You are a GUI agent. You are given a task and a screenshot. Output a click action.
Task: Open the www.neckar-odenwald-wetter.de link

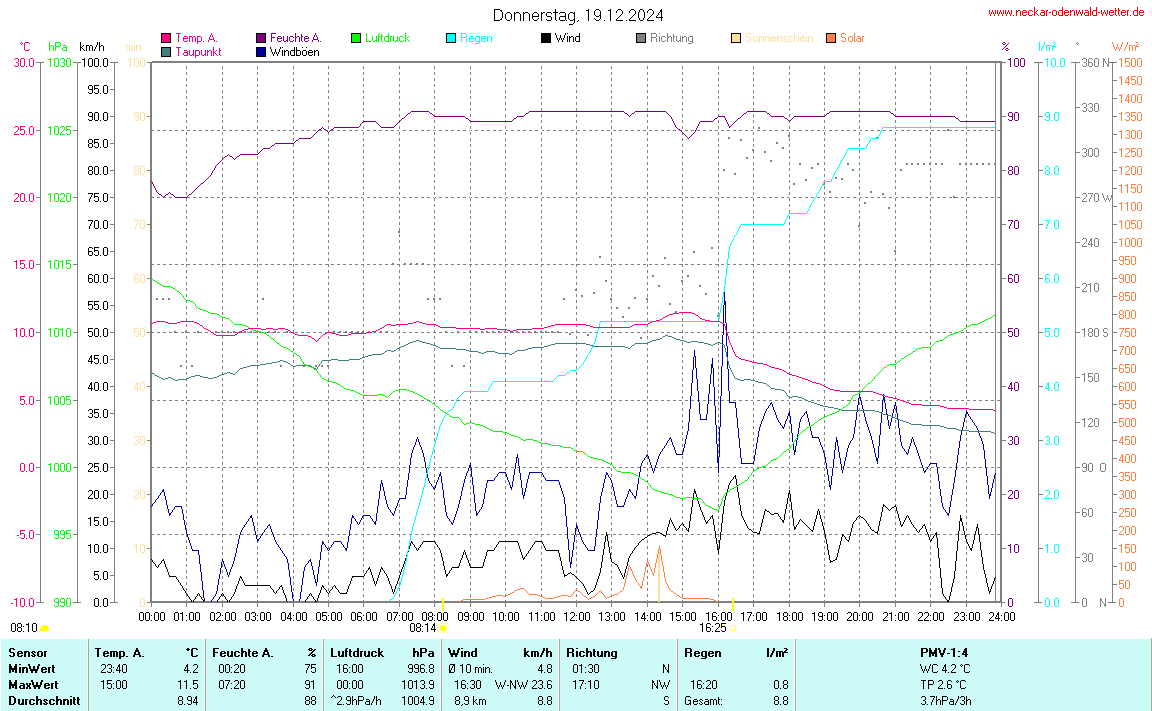click(1066, 13)
